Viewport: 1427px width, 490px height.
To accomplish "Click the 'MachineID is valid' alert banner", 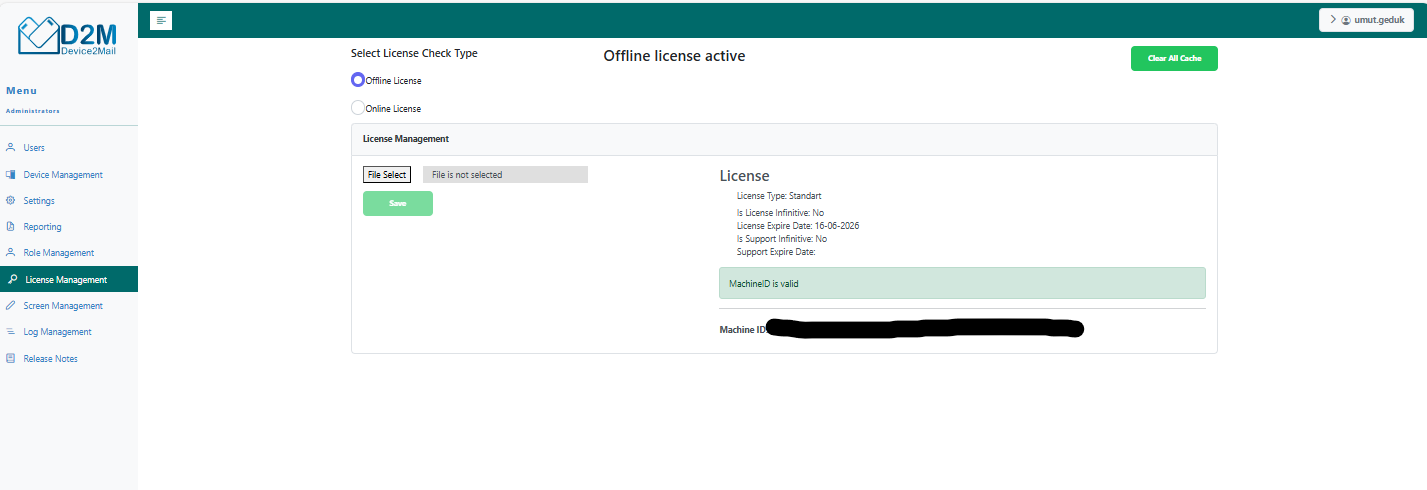I will [x=961, y=283].
